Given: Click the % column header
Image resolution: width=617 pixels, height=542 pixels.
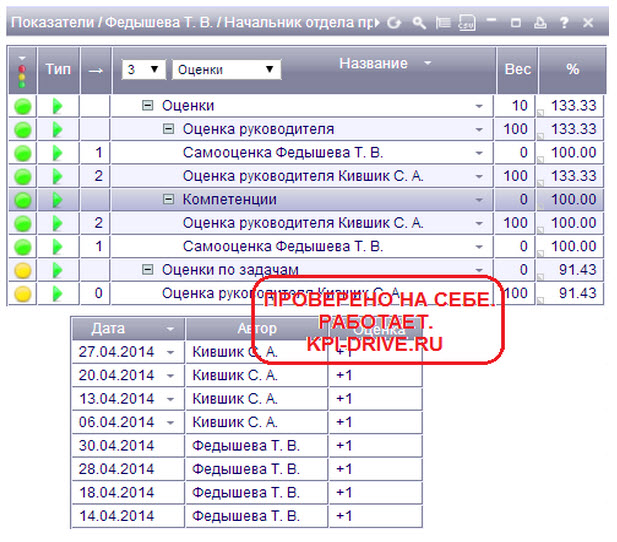Looking at the screenshot, I should [573, 70].
